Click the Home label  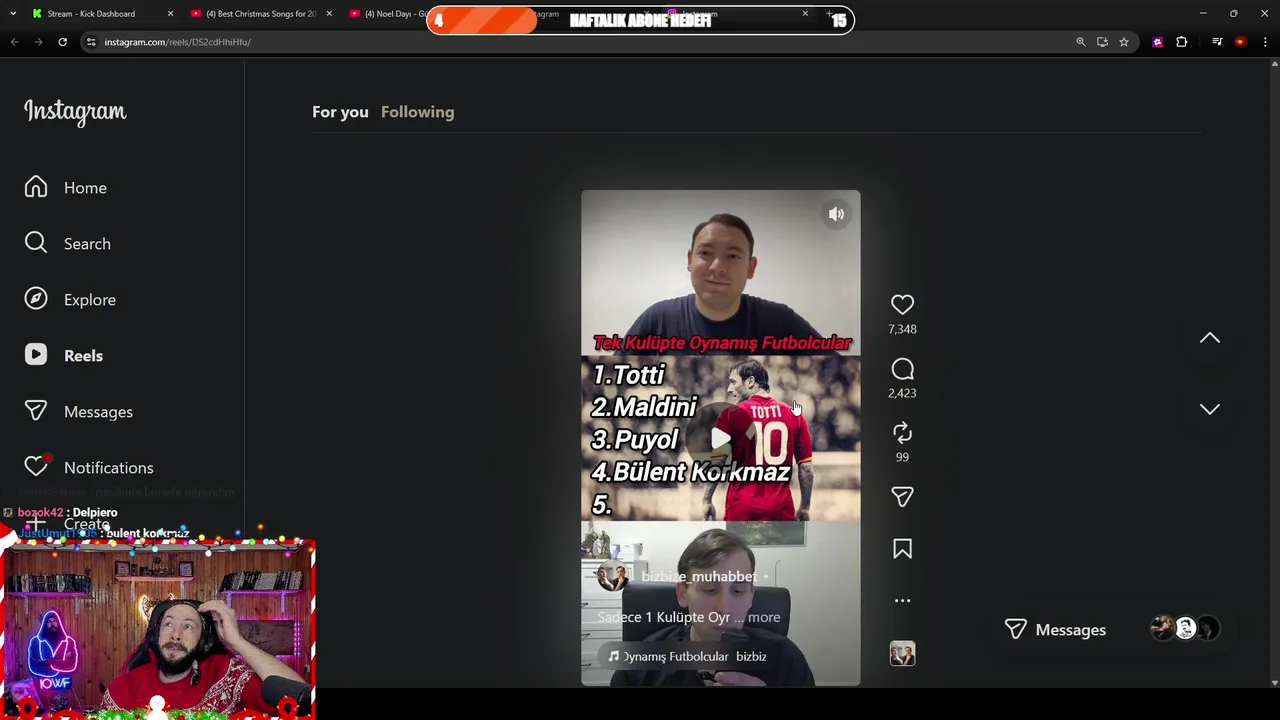[85, 188]
